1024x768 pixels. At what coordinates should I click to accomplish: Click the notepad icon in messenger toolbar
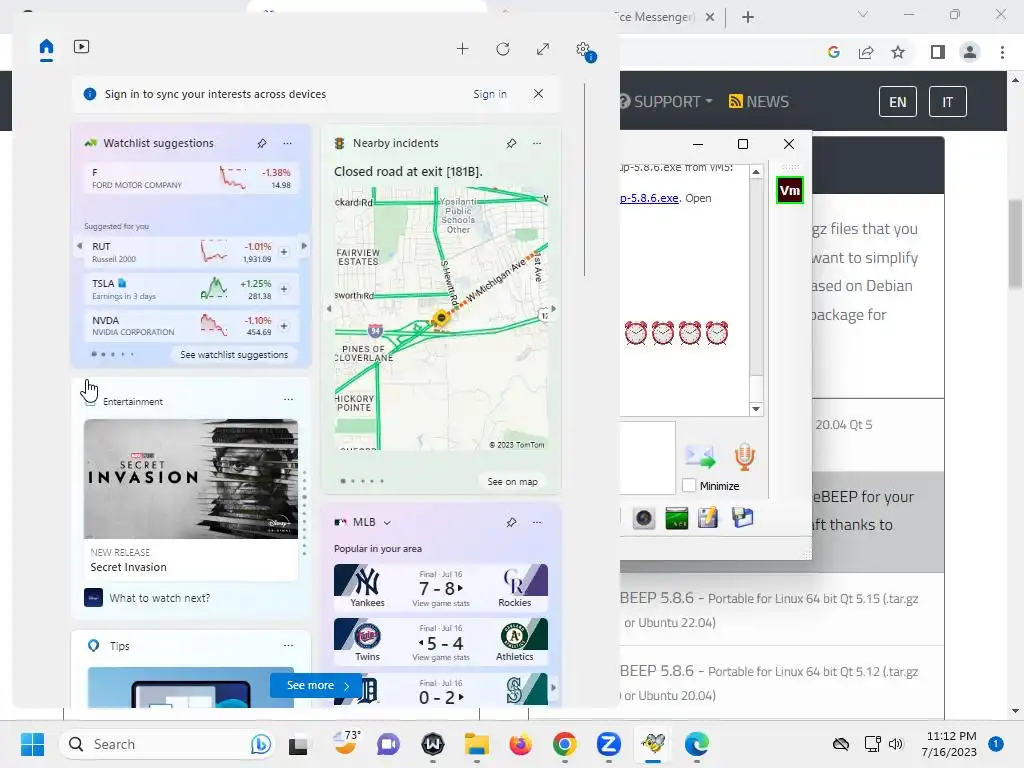pos(708,518)
